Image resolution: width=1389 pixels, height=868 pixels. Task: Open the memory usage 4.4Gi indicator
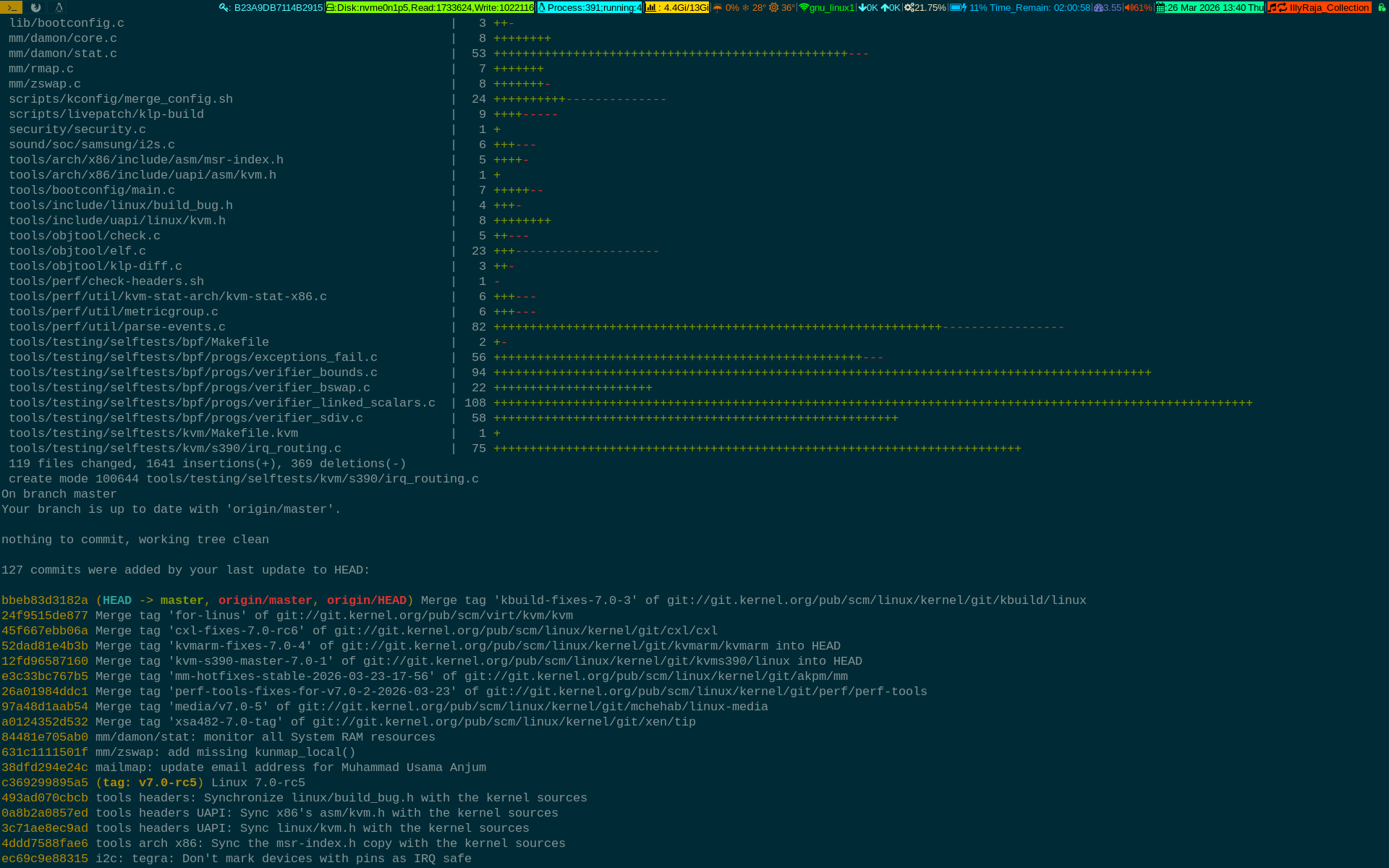pyautogui.click(x=677, y=7)
